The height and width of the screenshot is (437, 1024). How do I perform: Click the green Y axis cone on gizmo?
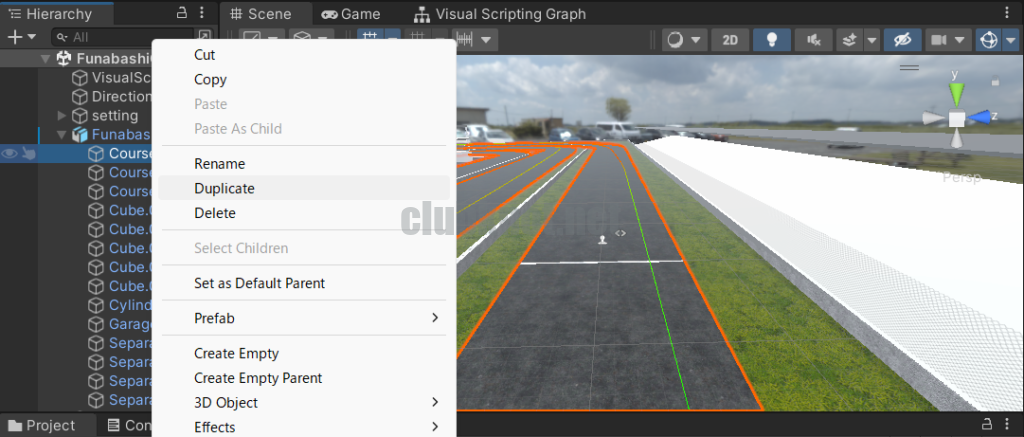click(x=957, y=94)
